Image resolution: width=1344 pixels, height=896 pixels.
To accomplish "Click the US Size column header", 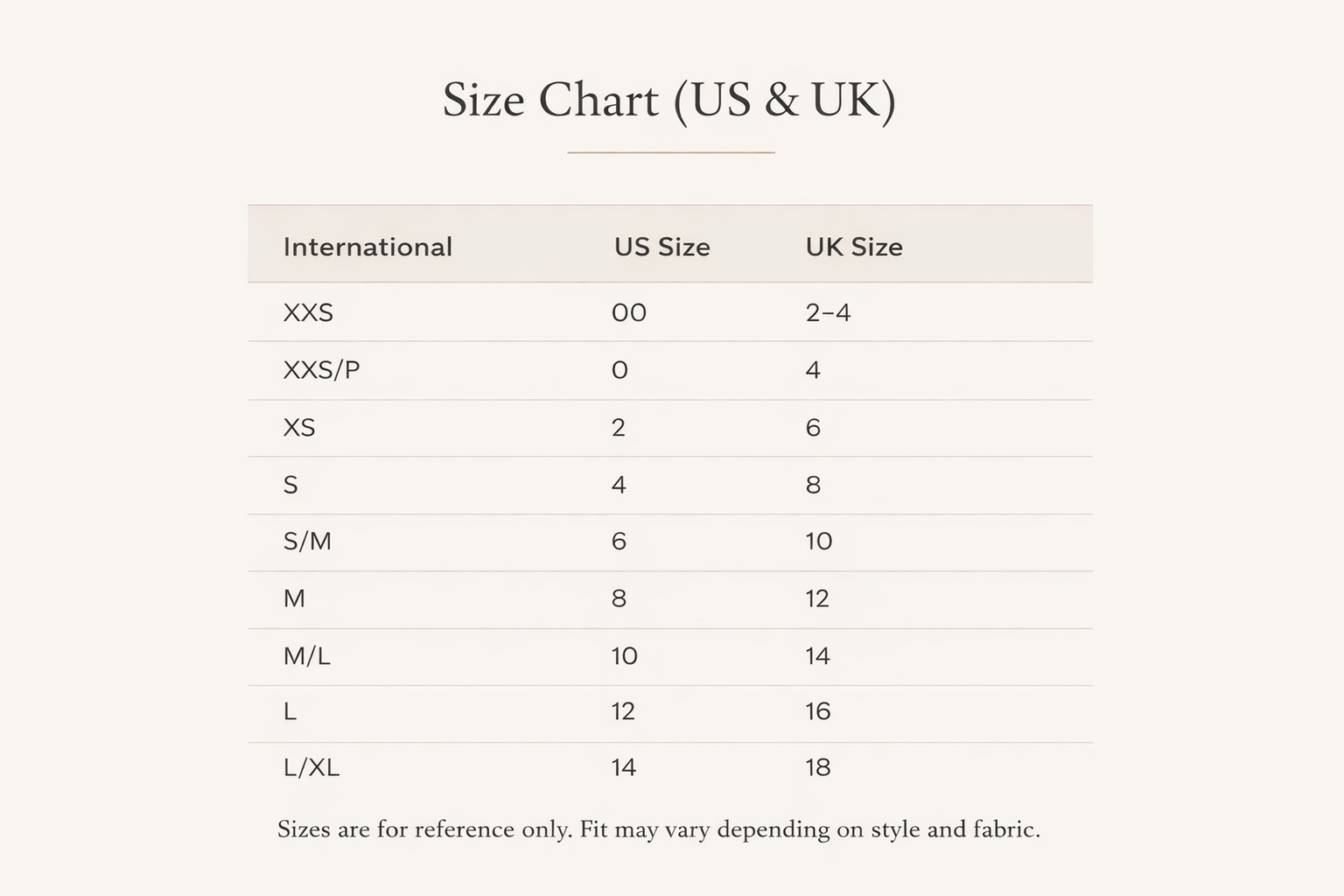I will [x=661, y=247].
